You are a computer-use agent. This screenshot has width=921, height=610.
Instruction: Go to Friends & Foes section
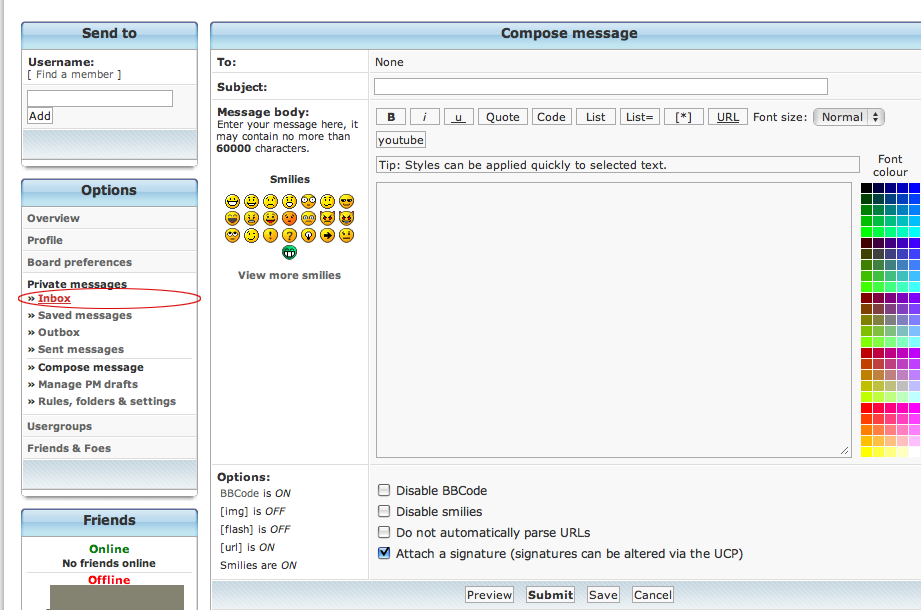(69, 448)
